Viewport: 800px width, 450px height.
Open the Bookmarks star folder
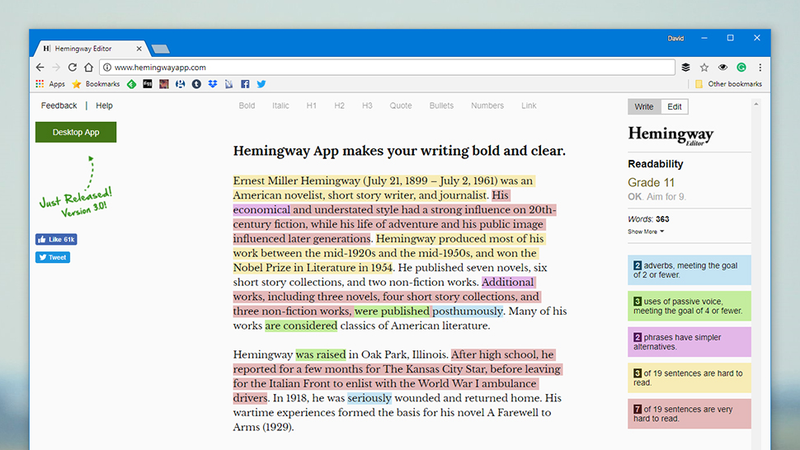point(96,84)
